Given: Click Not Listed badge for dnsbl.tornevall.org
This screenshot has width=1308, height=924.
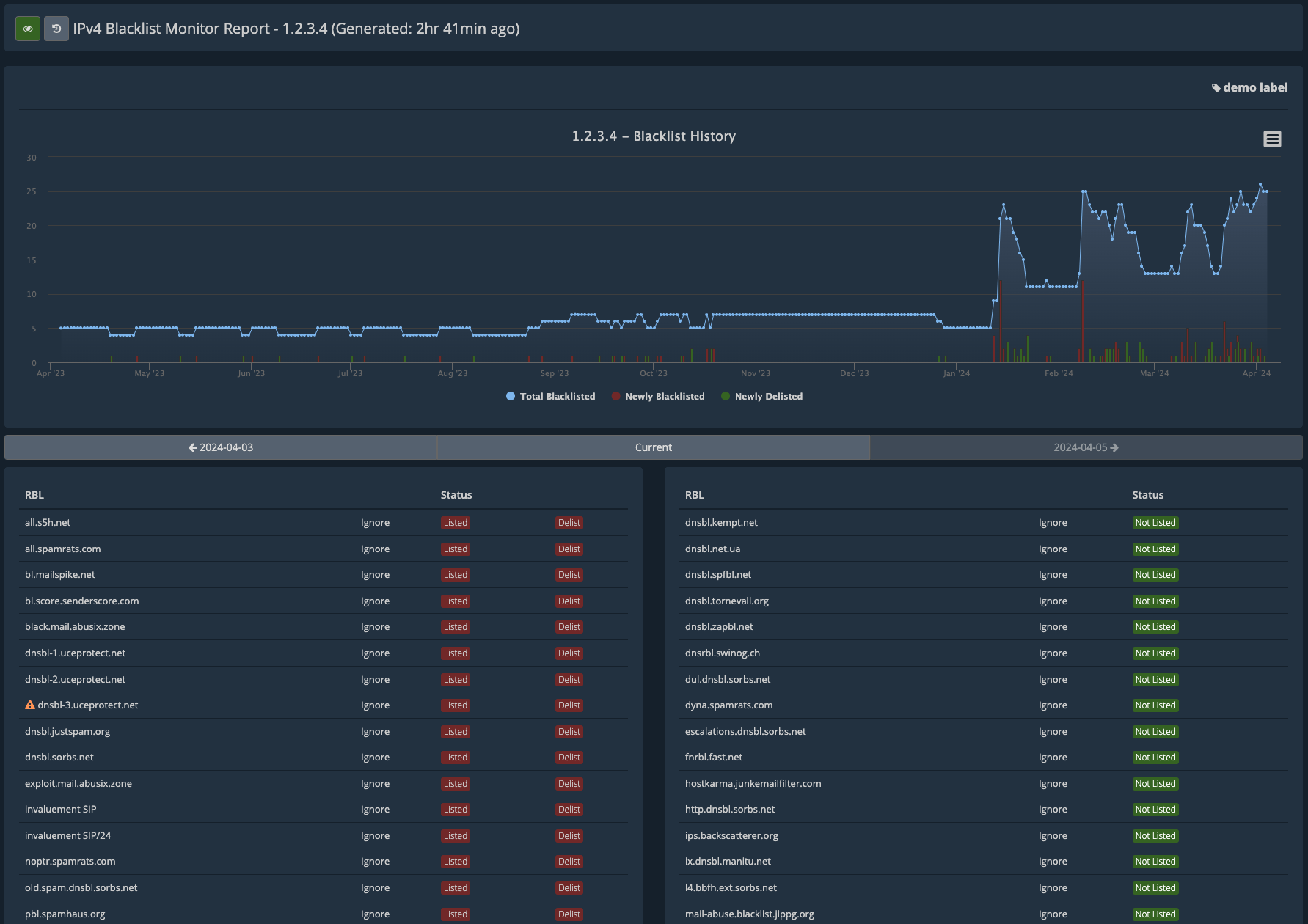Looking at the screenshot, I should 1155,601.
